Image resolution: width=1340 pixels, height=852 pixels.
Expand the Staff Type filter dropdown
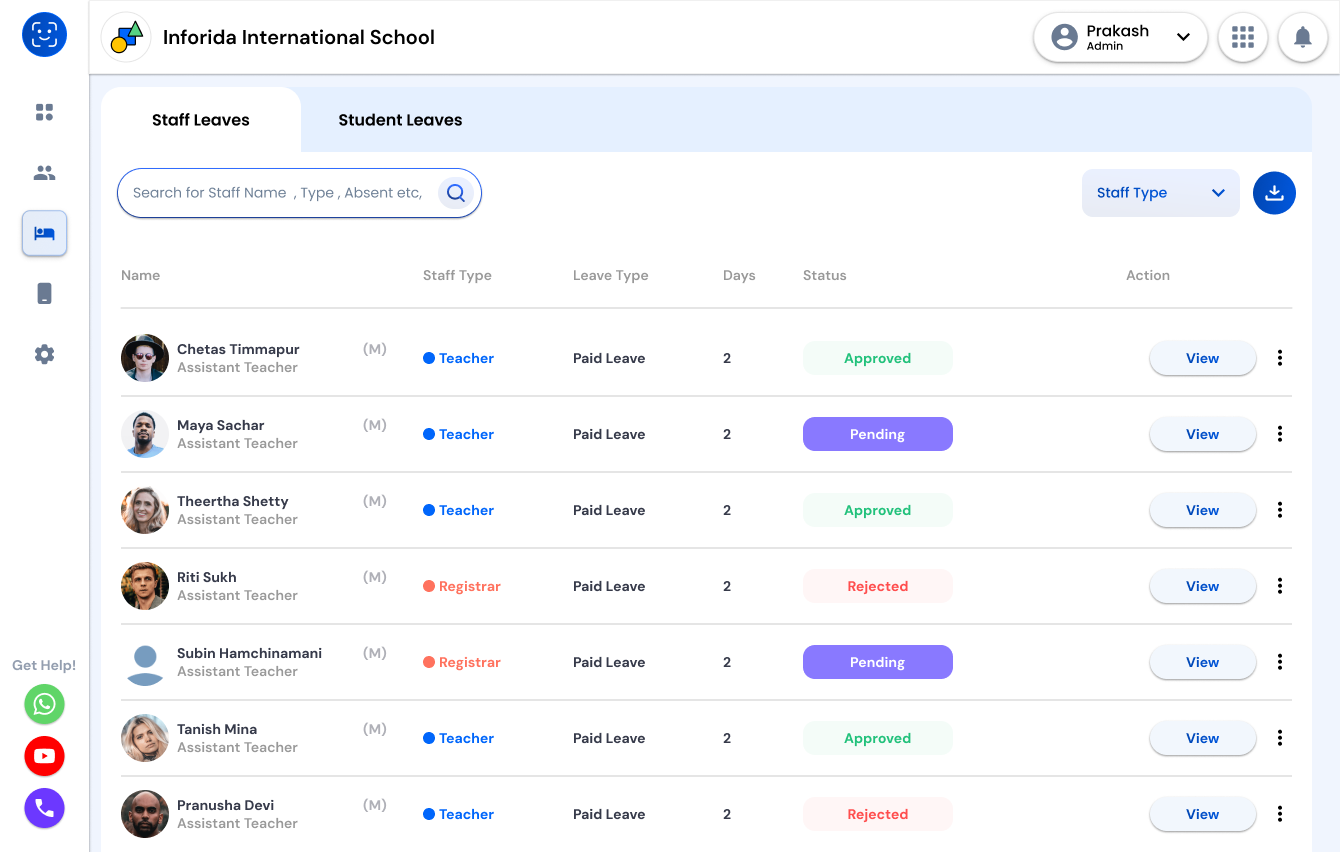(1160, 193)
